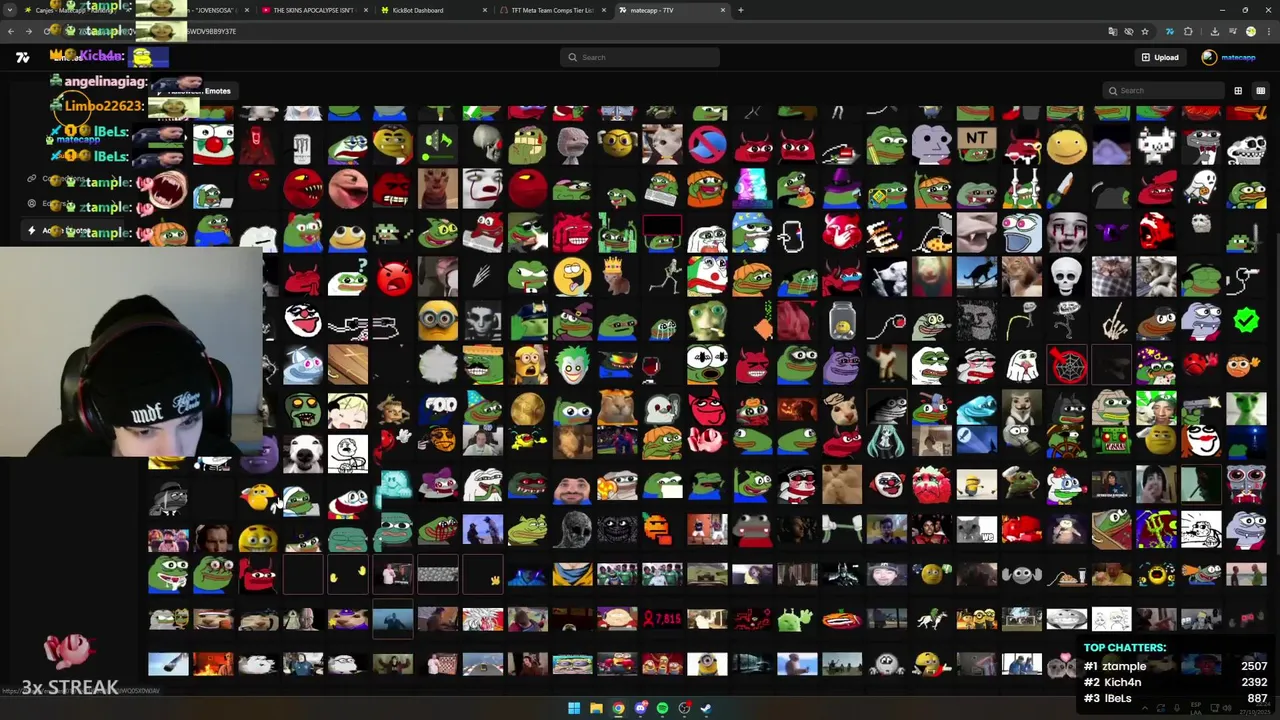
Task: Open the browser extensions puzzle icon
Action: pos(1188,31)
